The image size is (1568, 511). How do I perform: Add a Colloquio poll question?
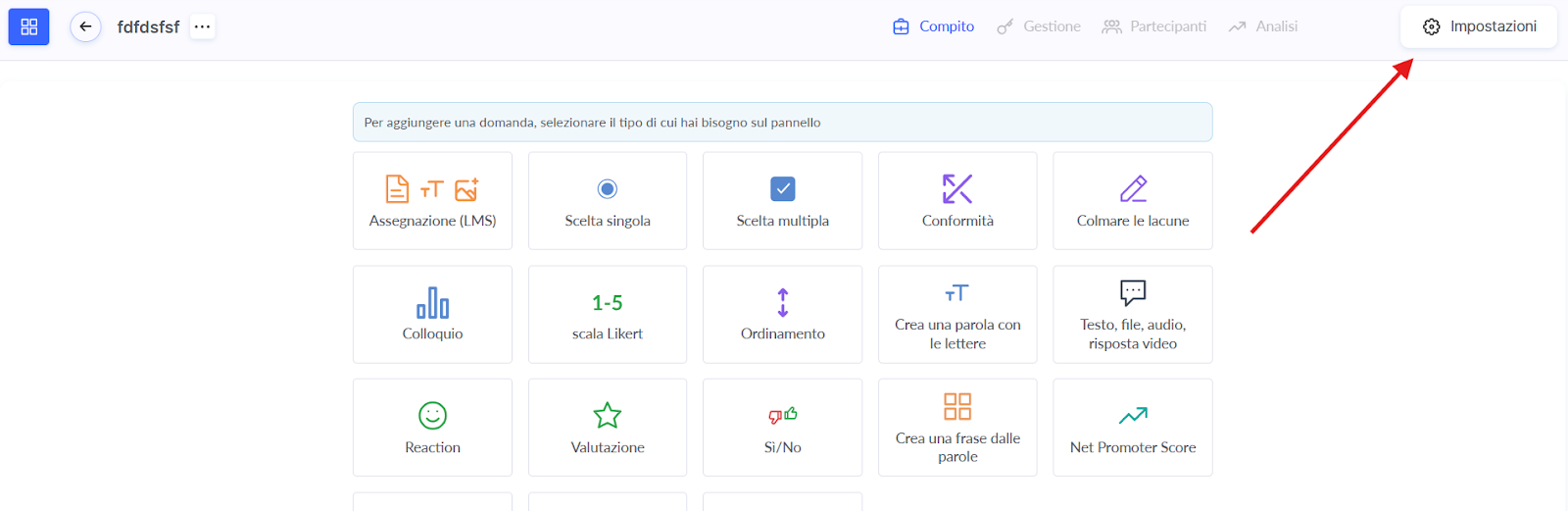tap(432, 315)
